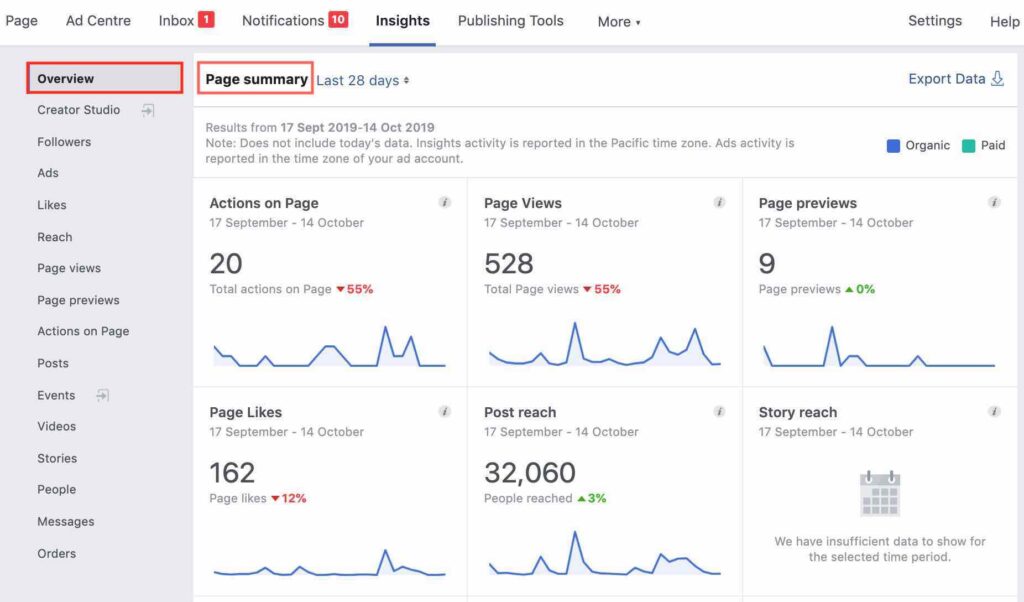Open Creator Studio from the sidebar

pos(78,110)
